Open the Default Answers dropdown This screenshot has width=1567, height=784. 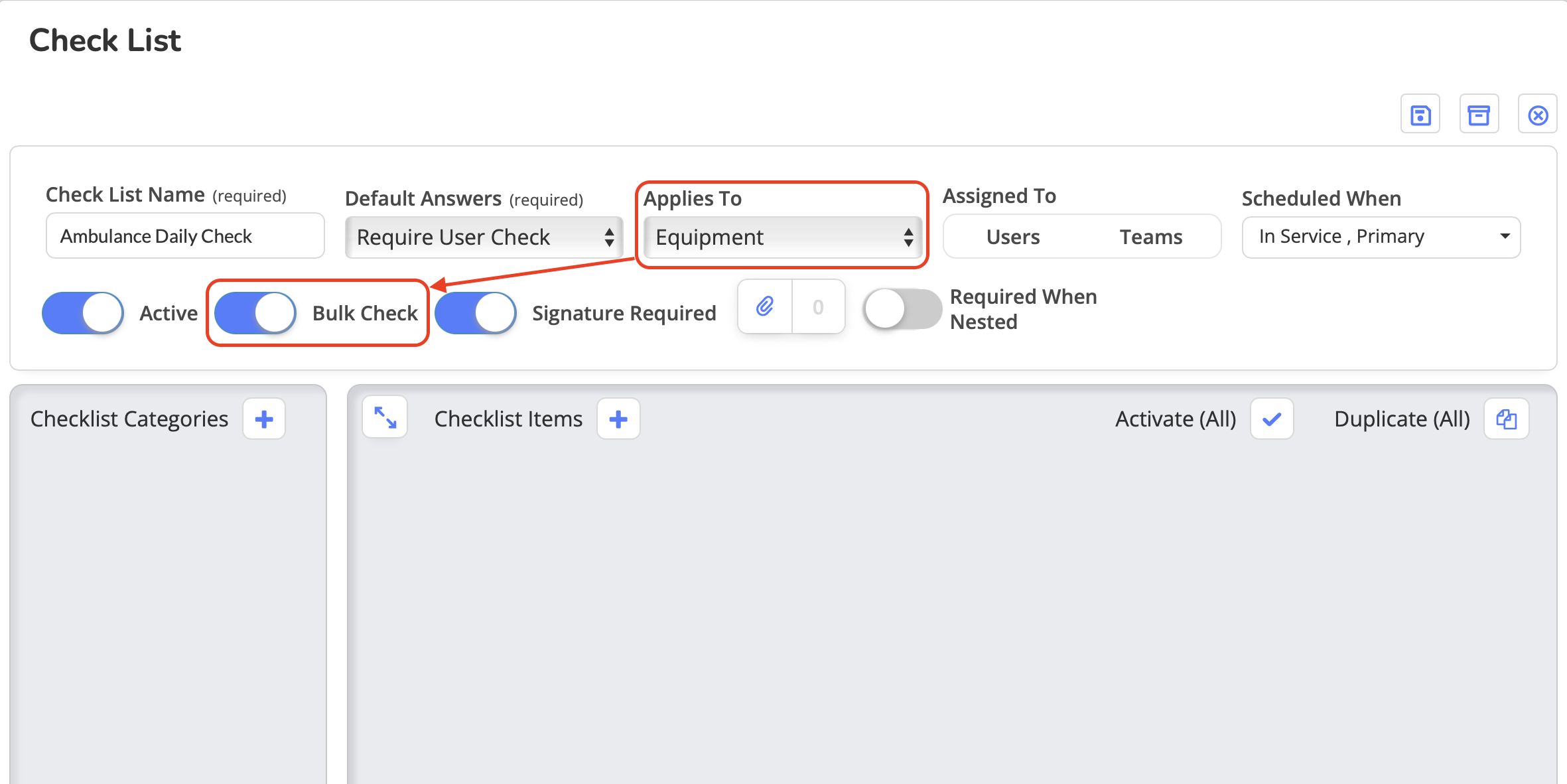click(484, 237)
